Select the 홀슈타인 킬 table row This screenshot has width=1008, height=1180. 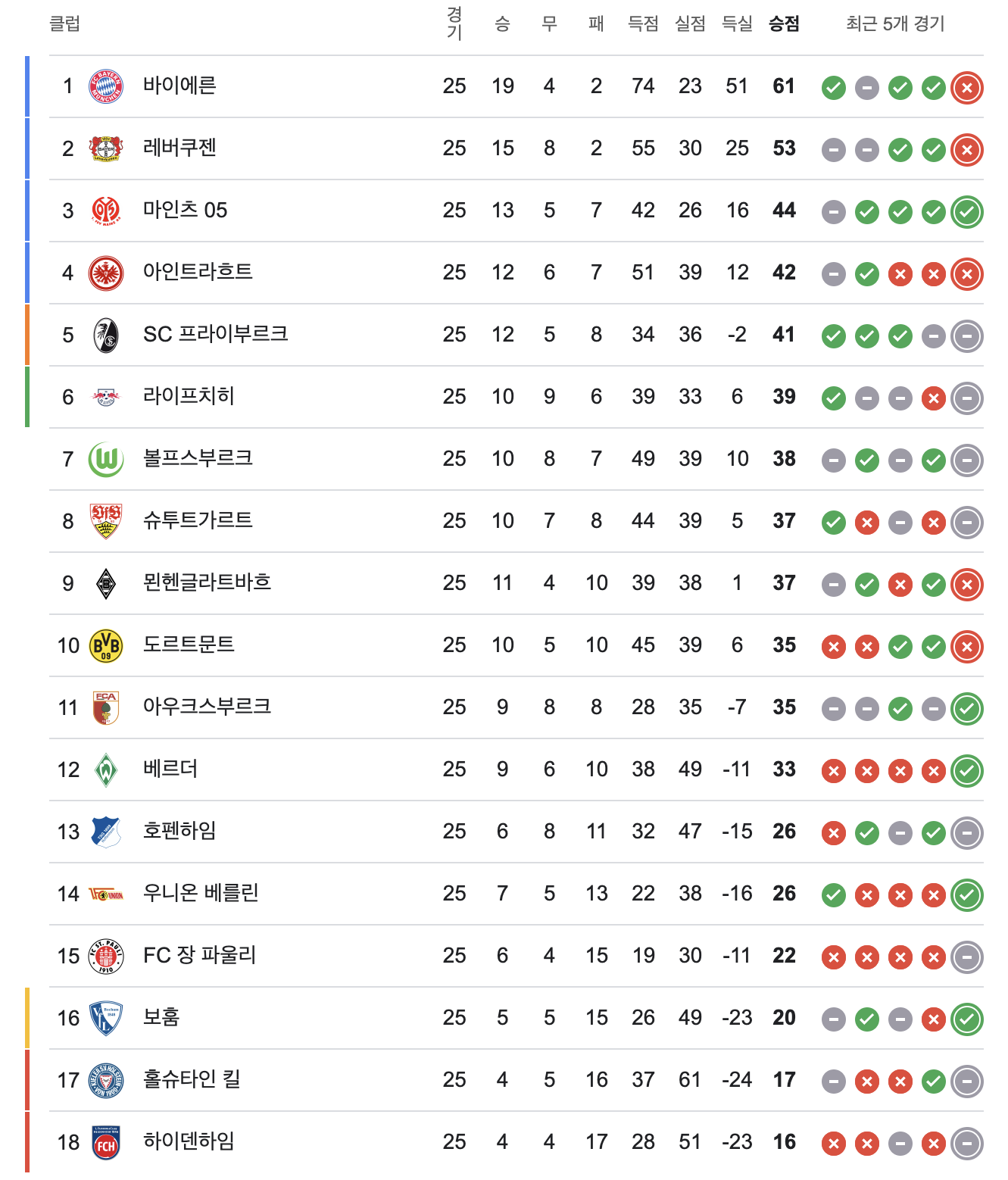pos(516,1080)
